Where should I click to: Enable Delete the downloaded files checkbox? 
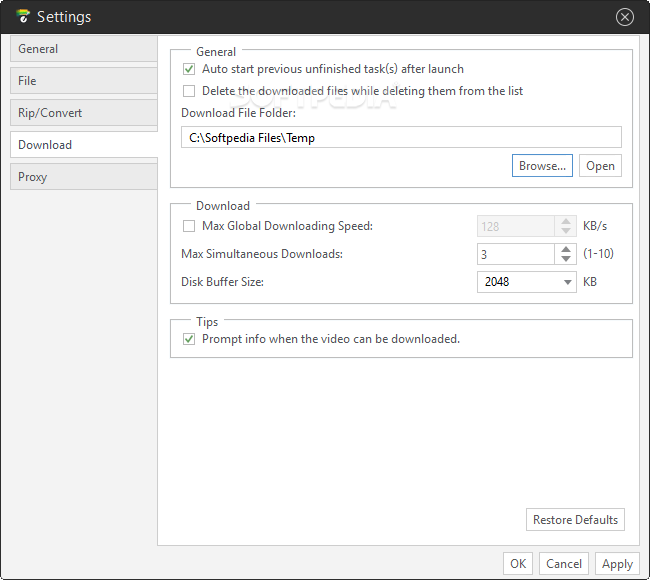click(x=189, y=91)
